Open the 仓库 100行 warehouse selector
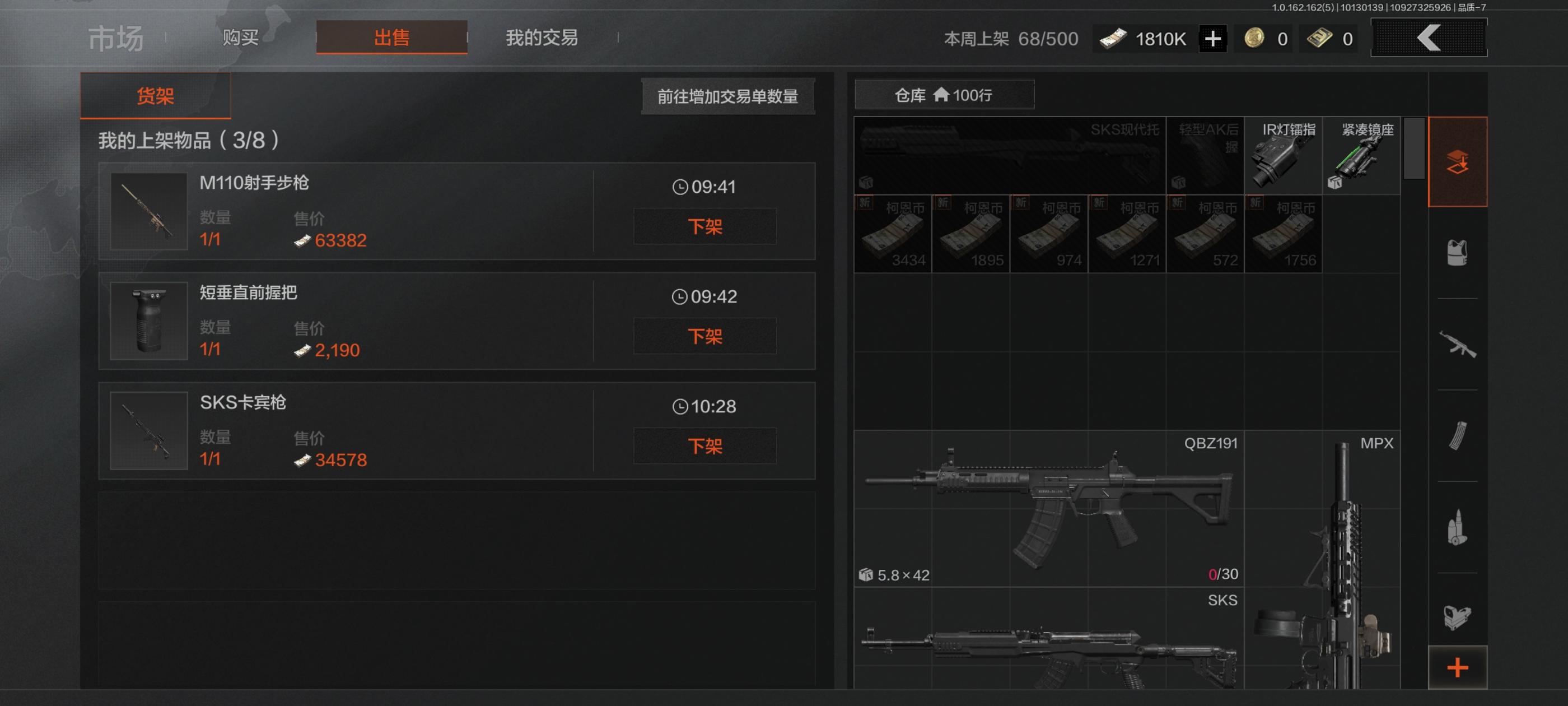Image resolution: width=1568 pixels, height=706 pixels. coord(944,95)
